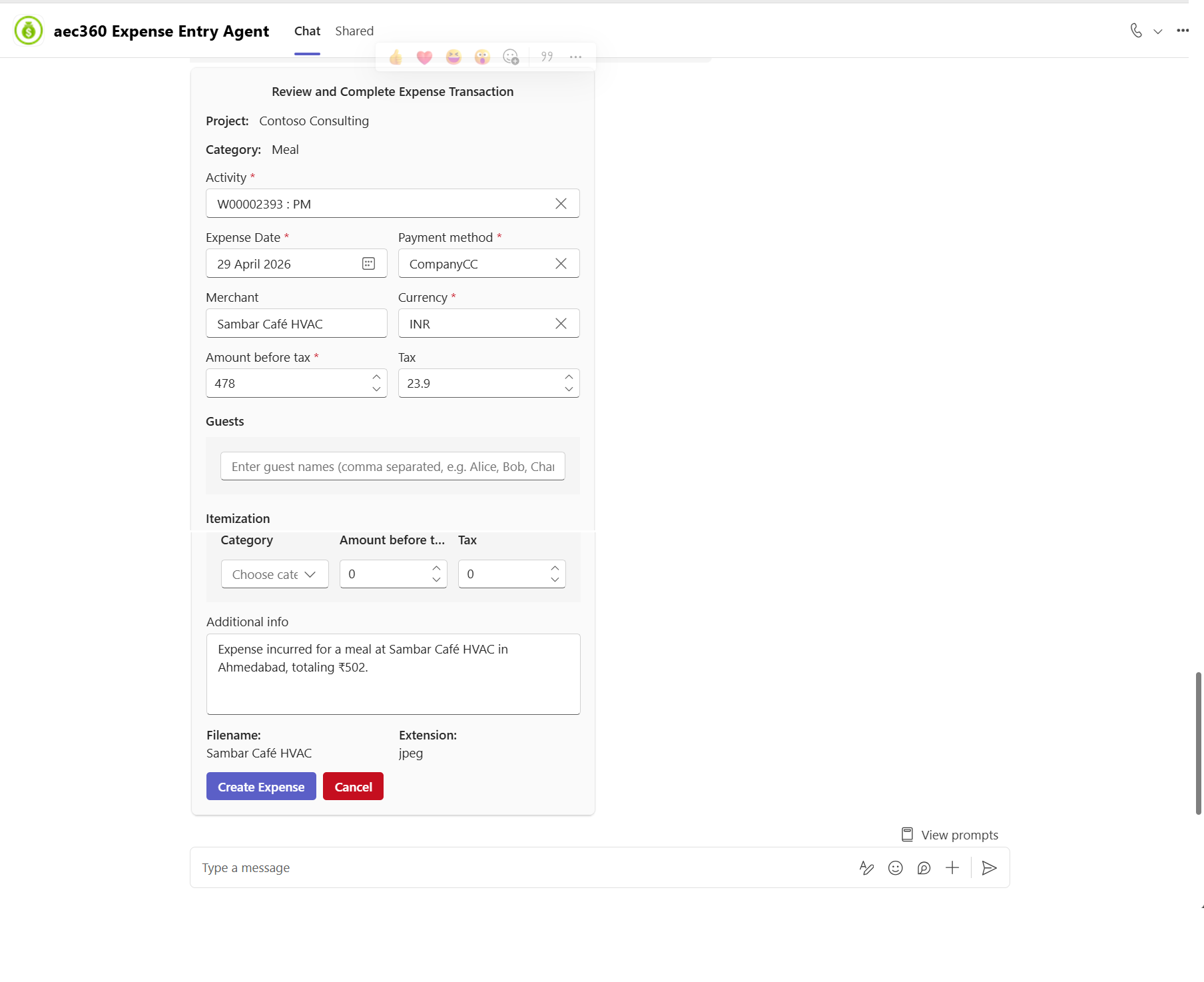Click the Create Expense button
This screenshot has height=982, width=1204.
pyautogui.click(x=261, y=787)
